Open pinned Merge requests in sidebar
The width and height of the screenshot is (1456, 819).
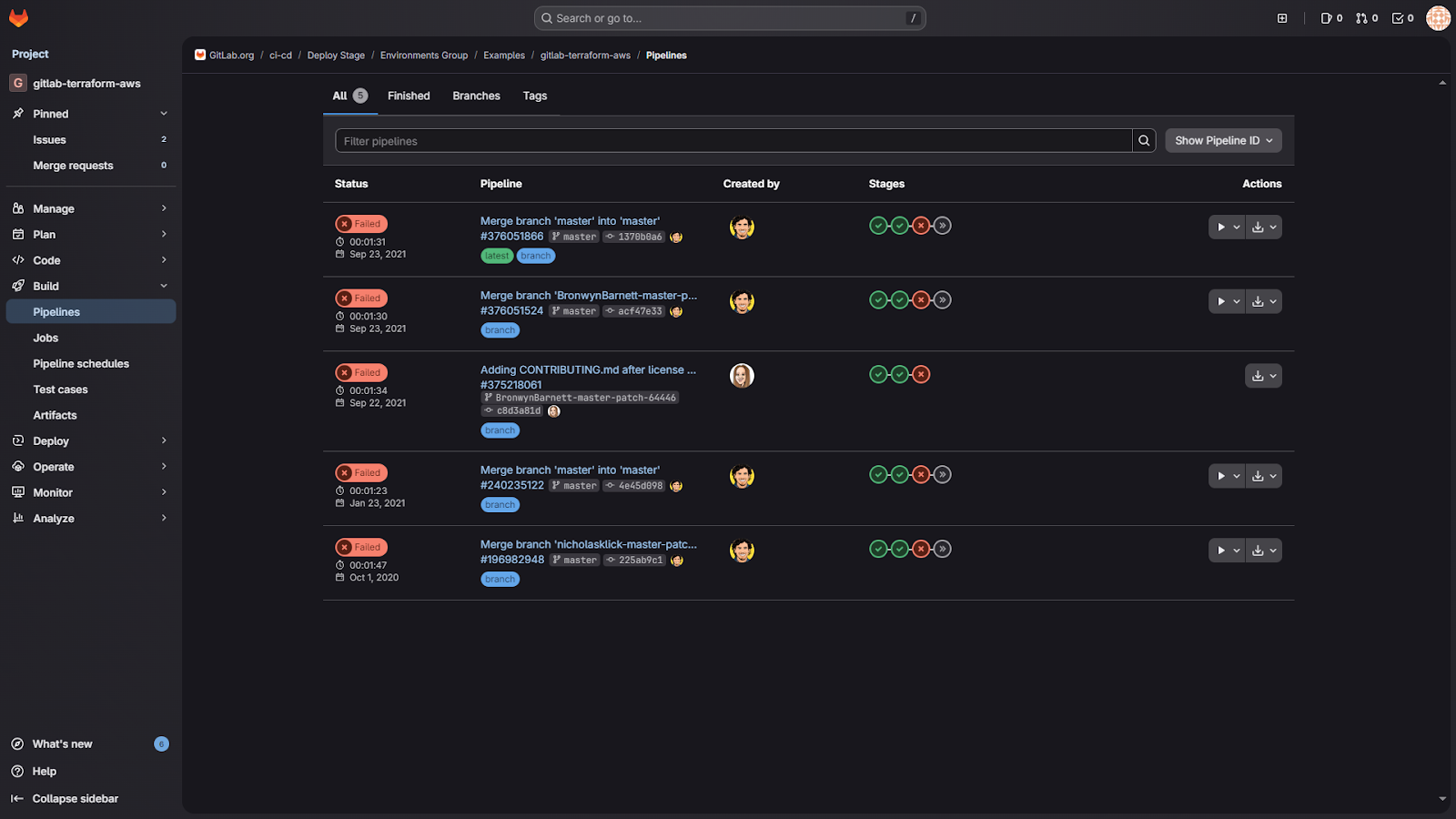[91, 166]
